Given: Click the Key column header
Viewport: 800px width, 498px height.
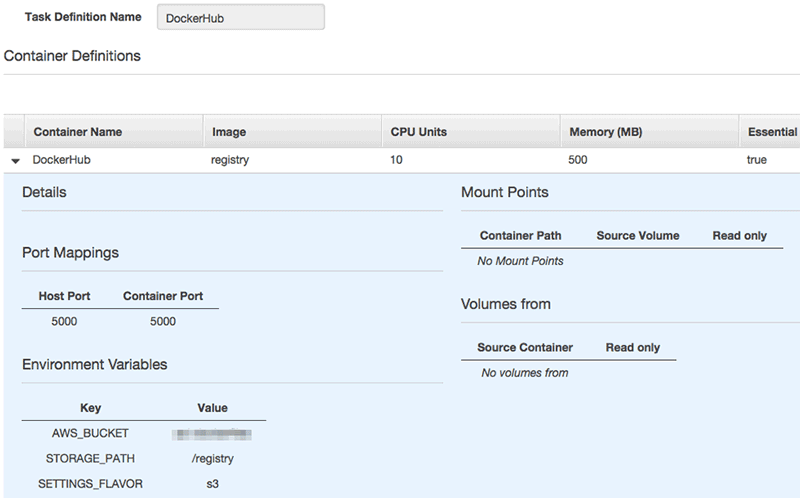Looking at the screenshot, I should pyautogui.click(x=90, y=408).
